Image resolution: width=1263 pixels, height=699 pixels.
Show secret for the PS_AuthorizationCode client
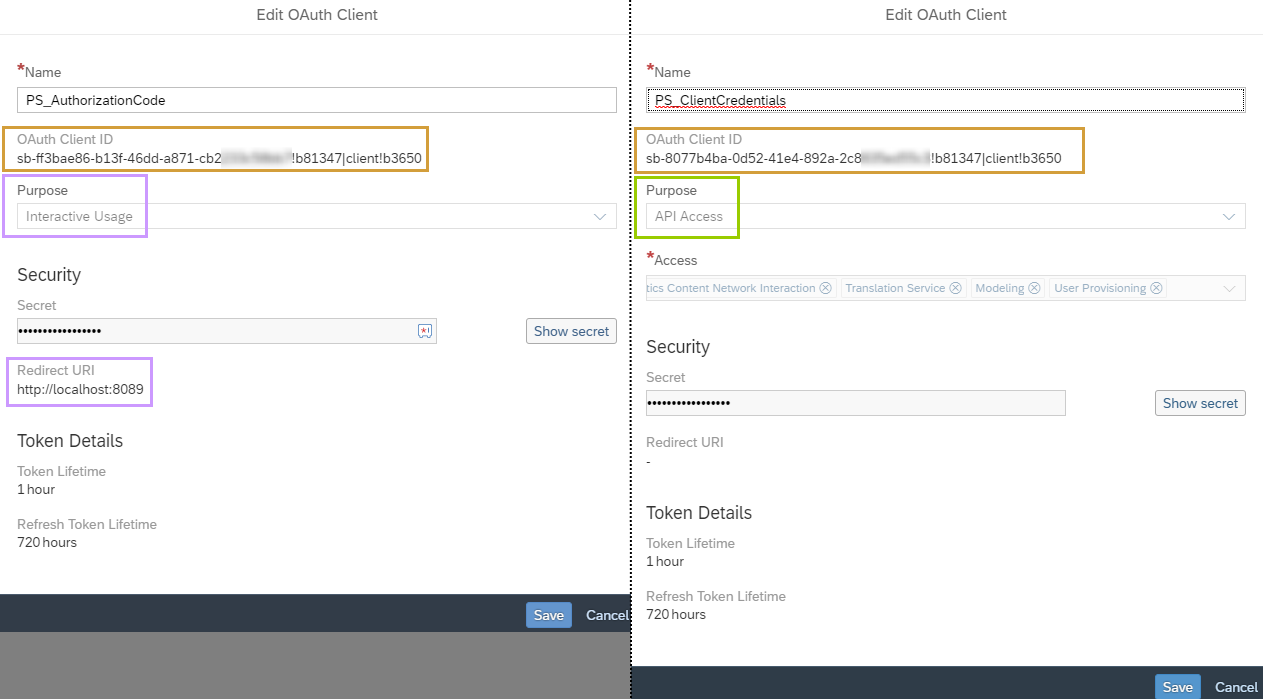tap(571, 331)
